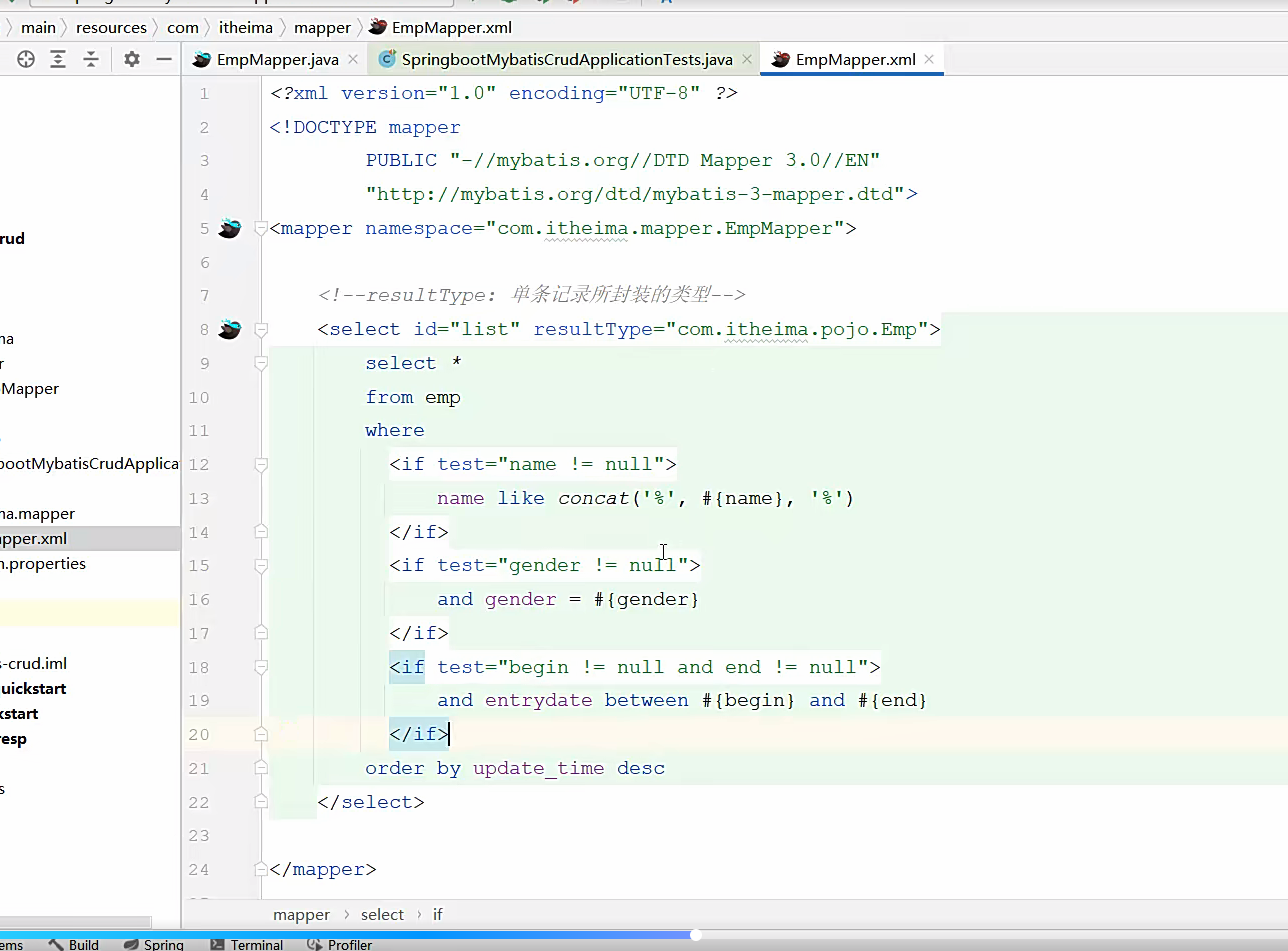Select the 'na.mapper' package in project tree
1288x951 pixels.
coord(38,513)
